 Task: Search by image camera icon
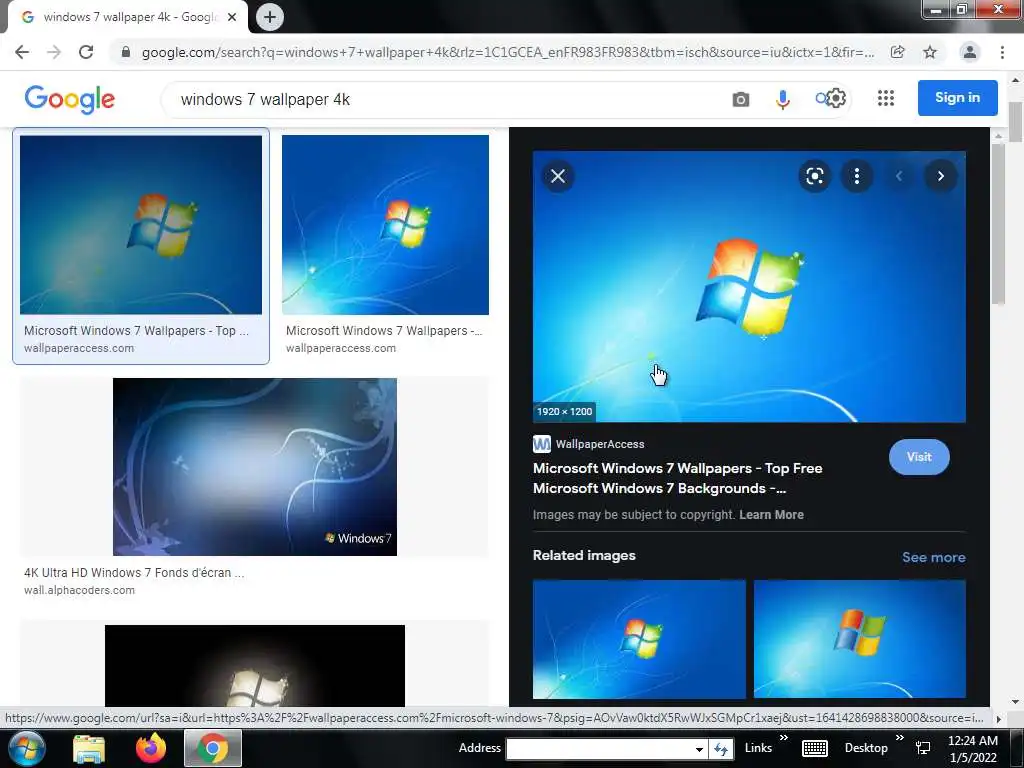click(741, 99)
